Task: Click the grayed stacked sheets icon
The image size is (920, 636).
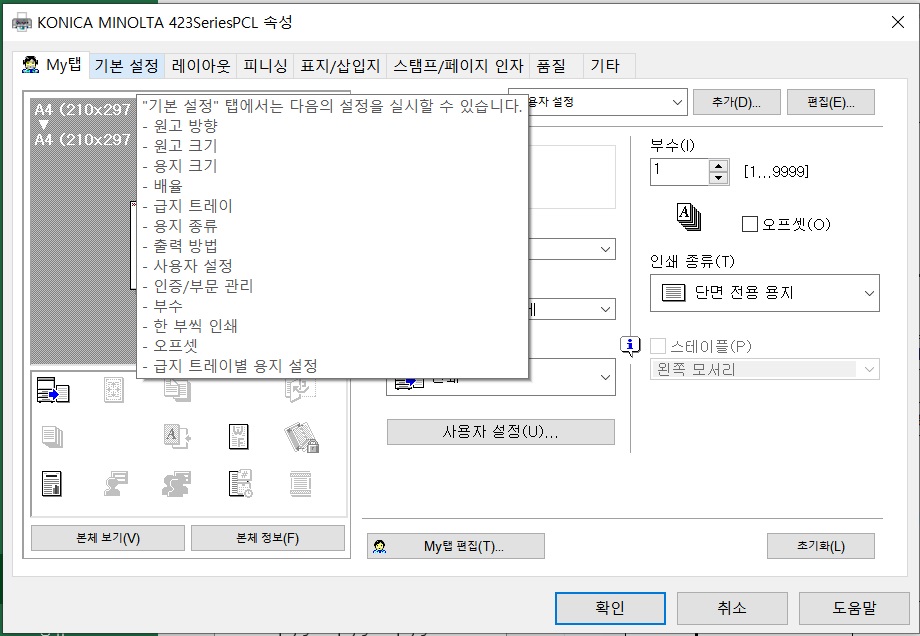Action: pos(53,437)
